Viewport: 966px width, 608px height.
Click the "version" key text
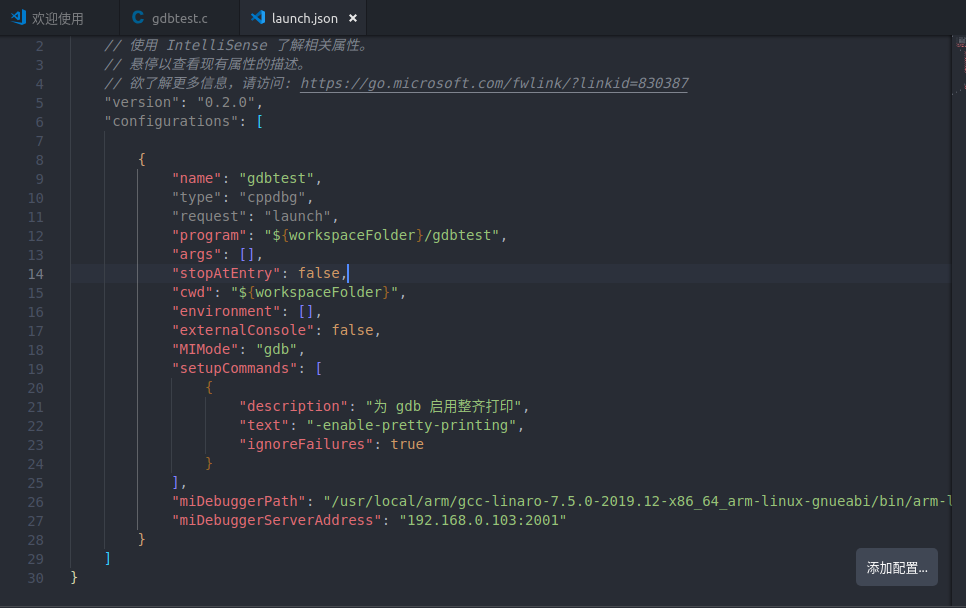click(141, 102)
